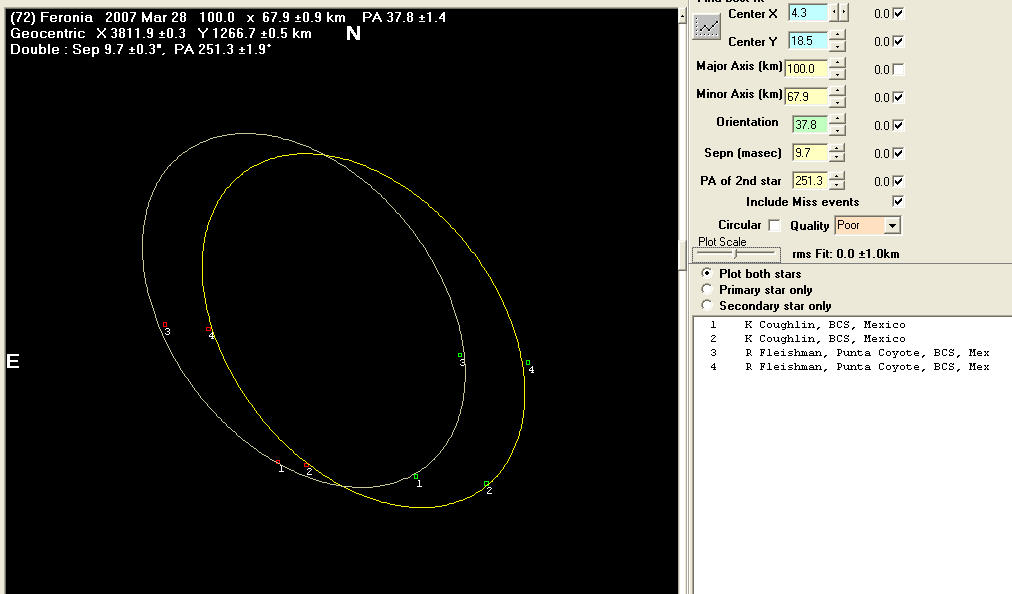Click the Center Y input field
Screen dimensions: 1012x594
coord(809,41)
